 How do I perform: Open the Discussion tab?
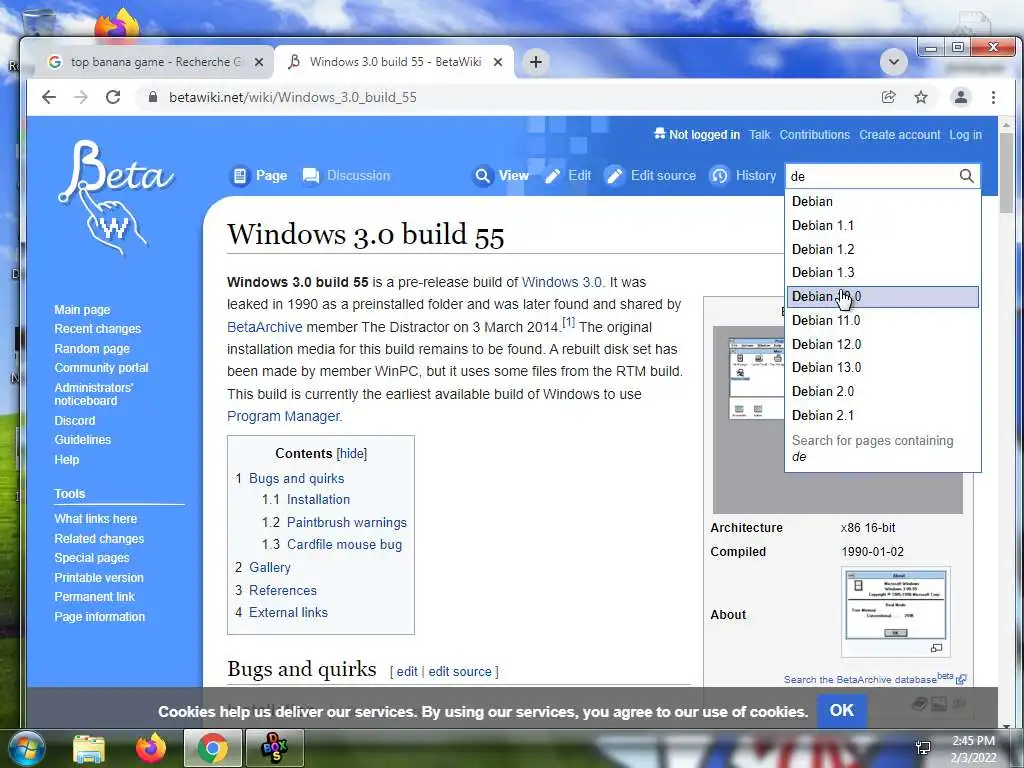[346, 176]
